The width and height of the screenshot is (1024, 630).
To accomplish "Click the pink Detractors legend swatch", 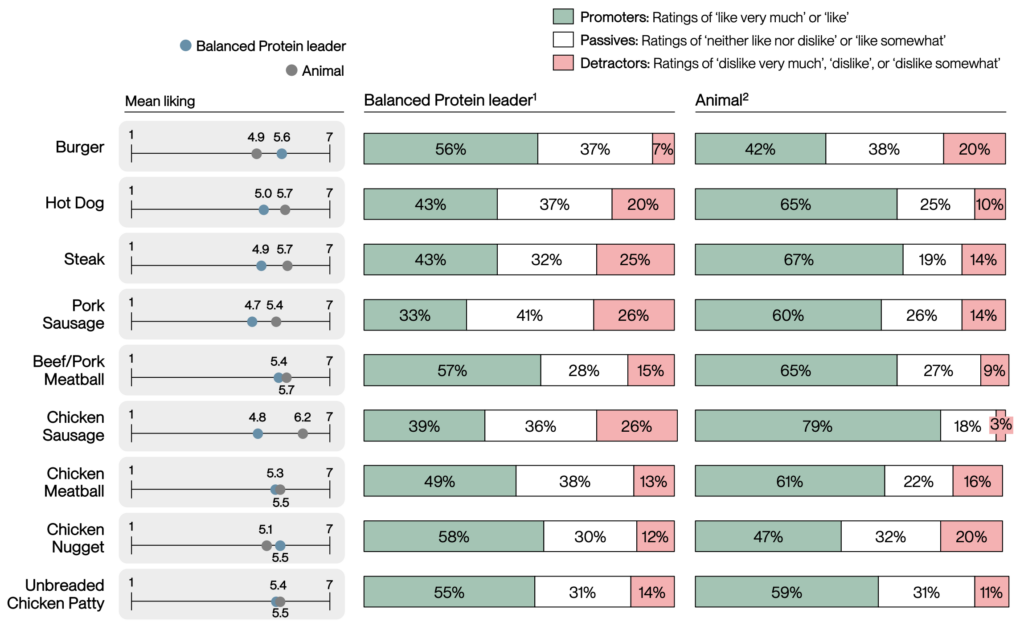I will (x=563, y=63).
